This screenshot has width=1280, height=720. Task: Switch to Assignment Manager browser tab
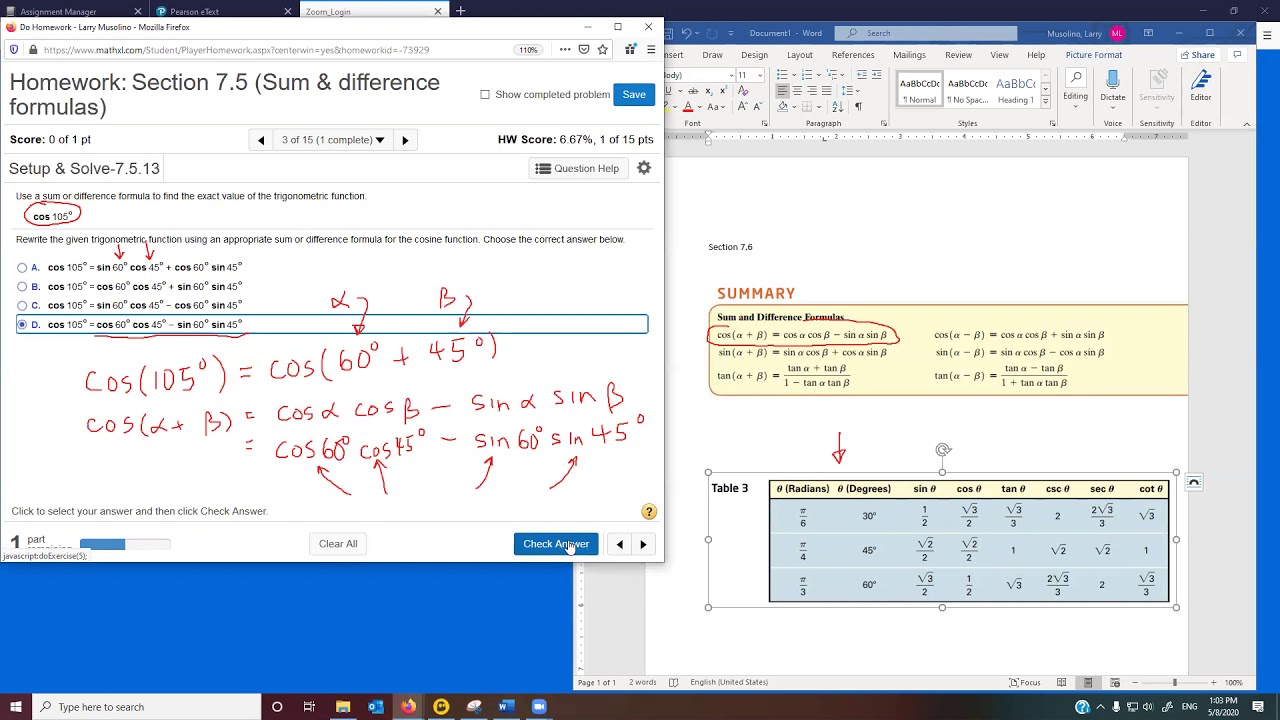click(66, 11)
